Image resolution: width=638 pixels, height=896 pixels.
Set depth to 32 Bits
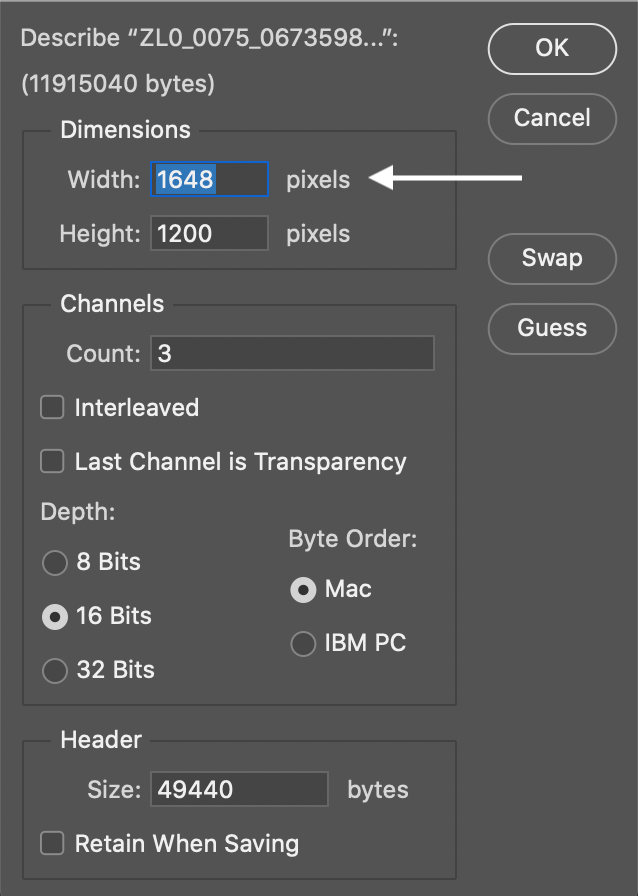coord(54,670)
